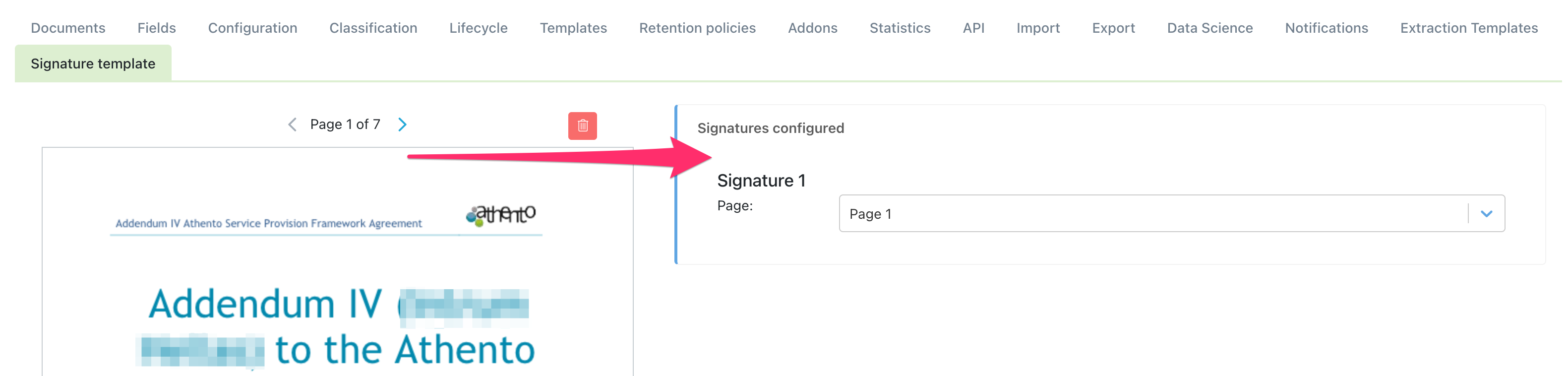The width and height of the screenshot is (1568, 376).
Task: Expand the Page dropdown for Signature 1
Action: click(x=1485, y=214)
